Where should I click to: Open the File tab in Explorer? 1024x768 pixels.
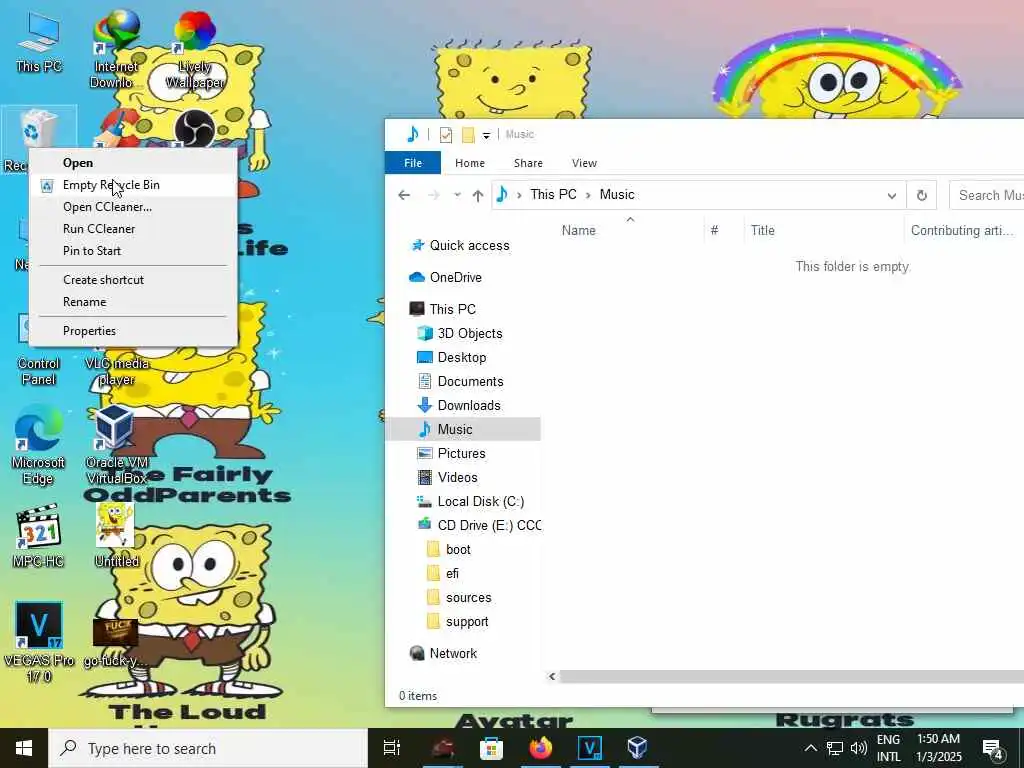[x=413, y=163]
